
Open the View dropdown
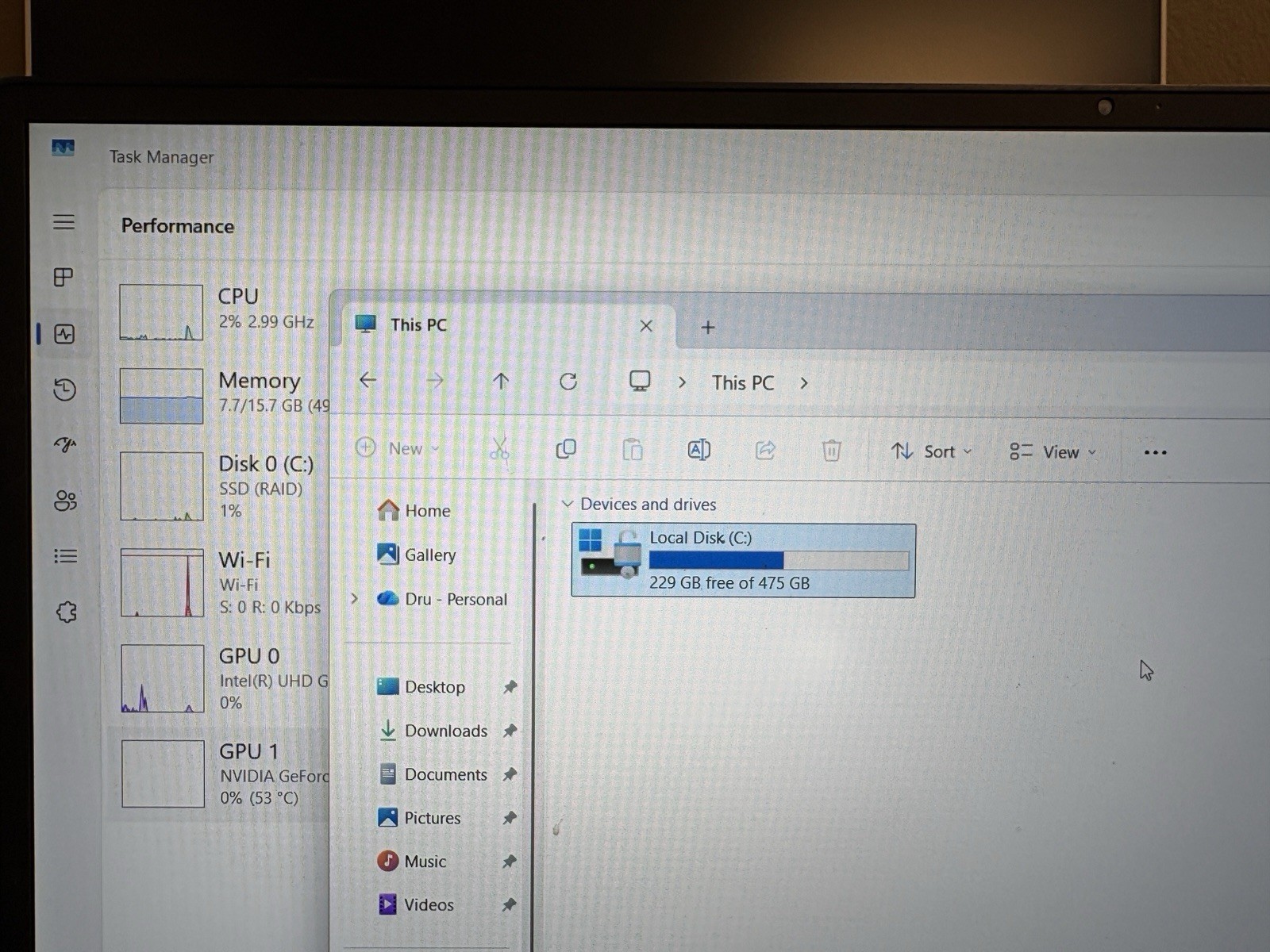pyautogui.click(x=1053, y=452)
